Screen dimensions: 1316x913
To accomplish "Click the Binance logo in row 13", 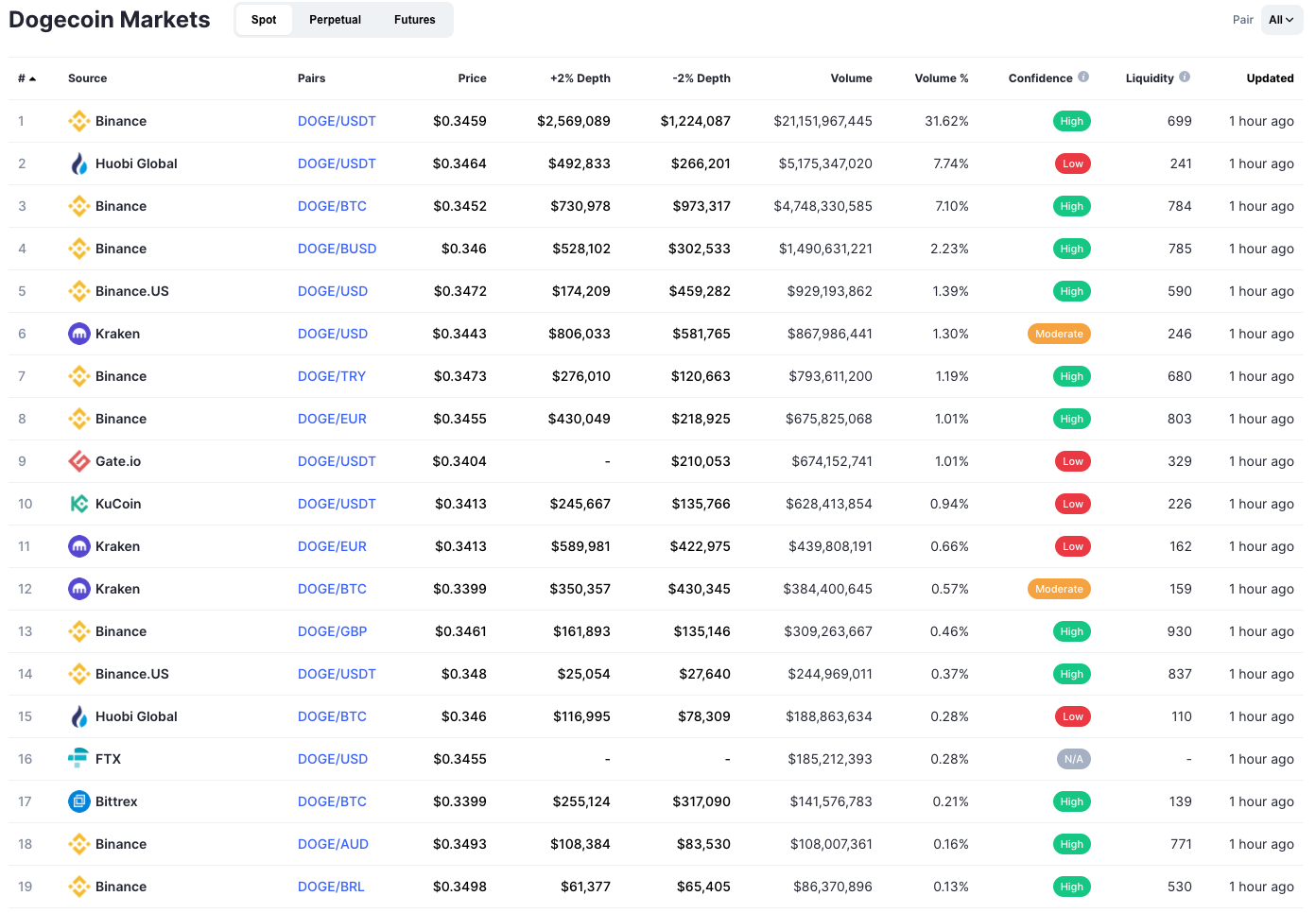I will (79, 631).
